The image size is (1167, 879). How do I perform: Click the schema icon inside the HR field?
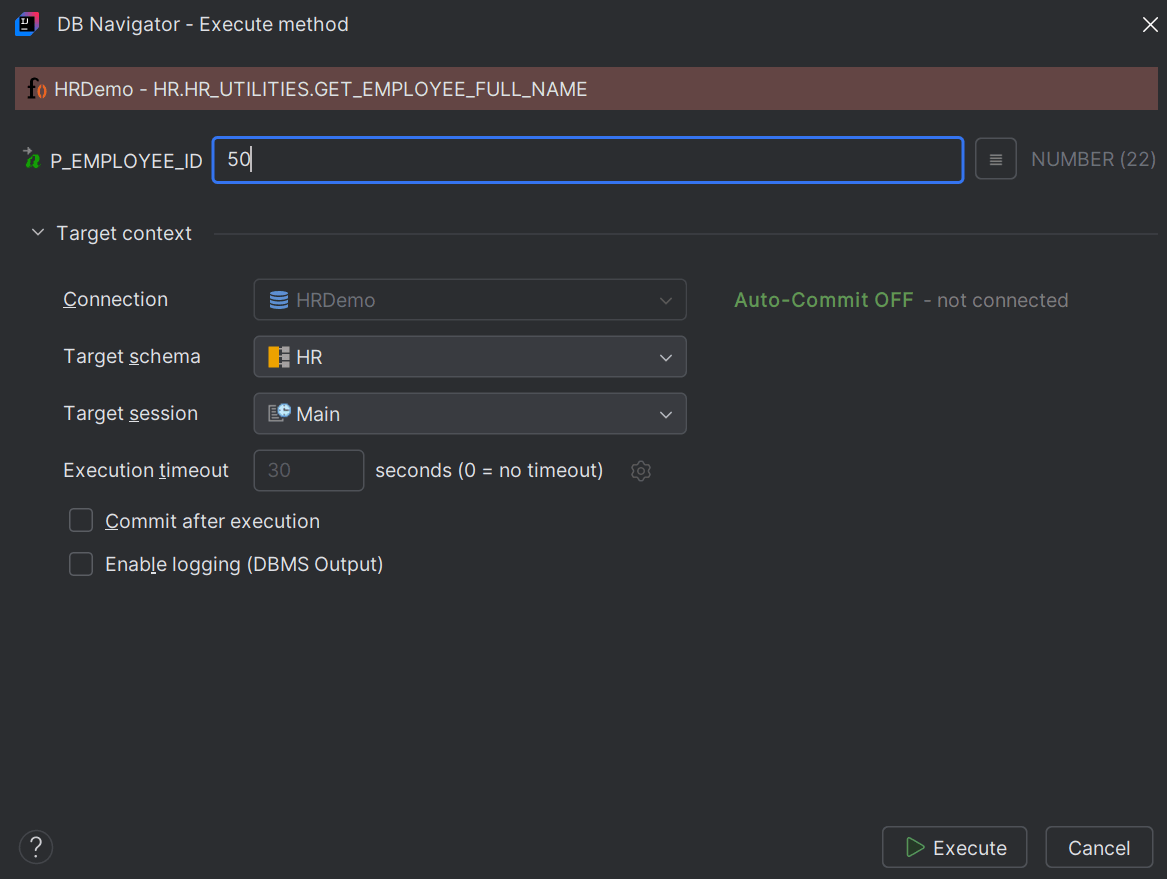[276, 356]
